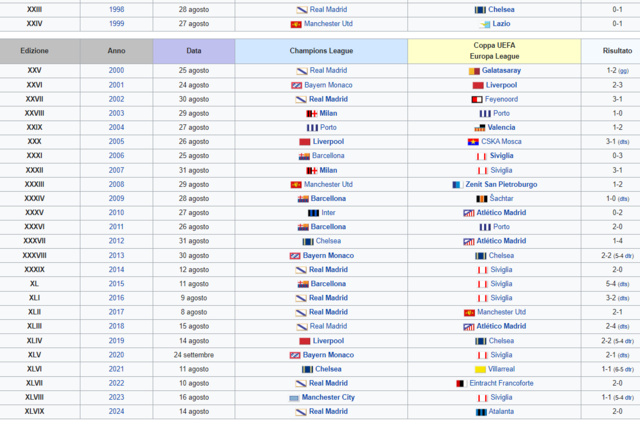Click the (gg) link beside the 1-2 result
This screenshot has width=640, height=429.
623,71
